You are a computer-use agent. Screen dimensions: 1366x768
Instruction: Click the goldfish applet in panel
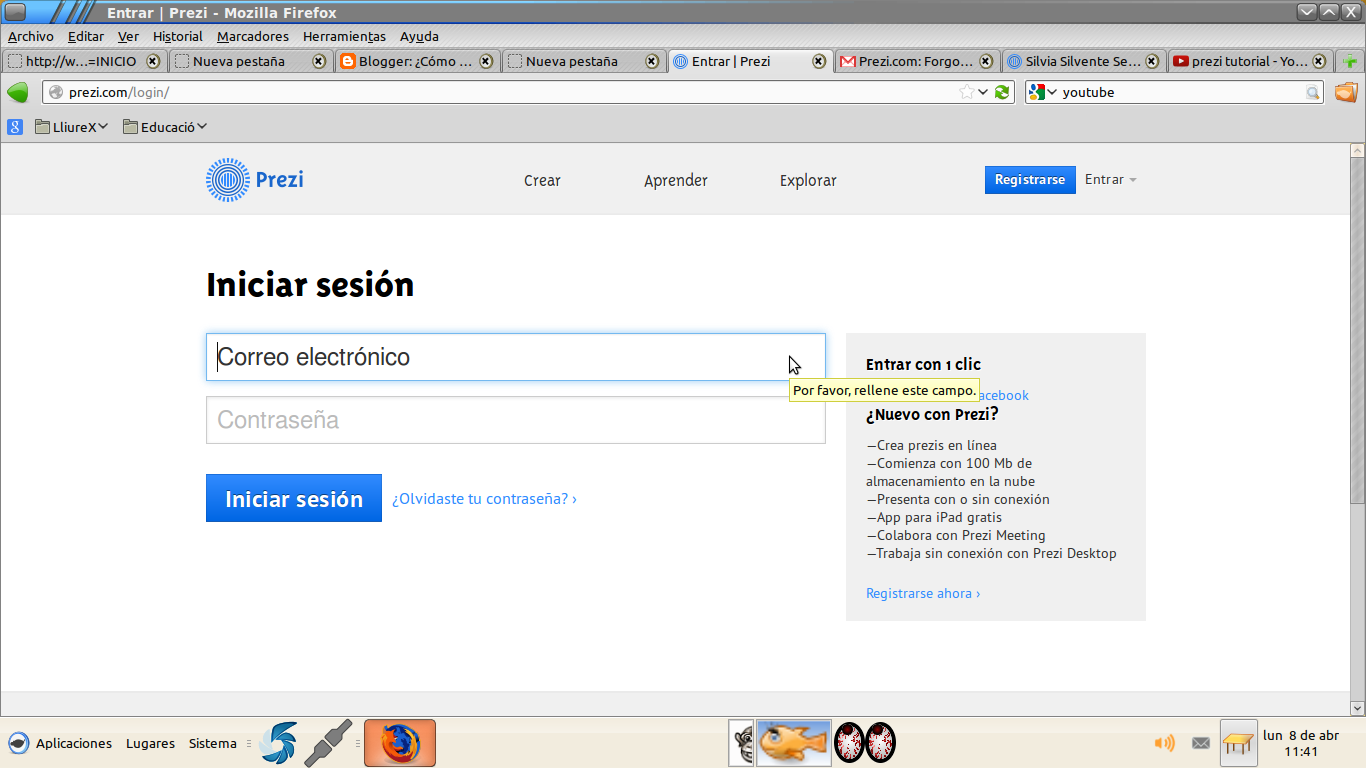(x=794, y=743)
